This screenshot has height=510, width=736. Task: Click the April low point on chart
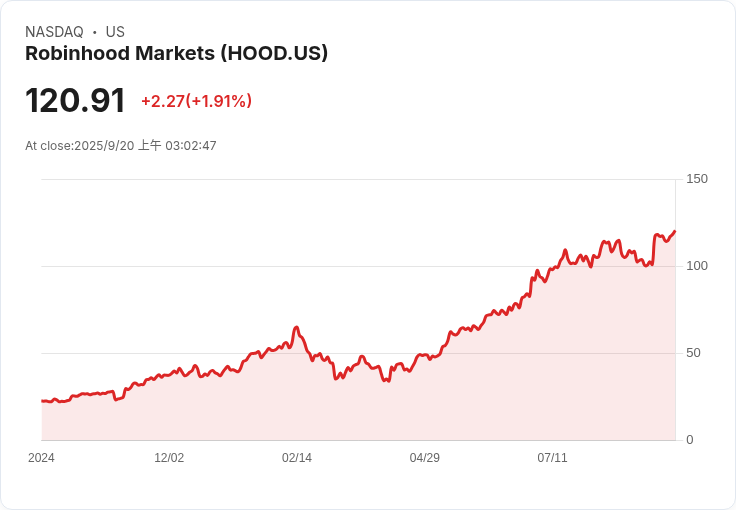click(x=386, y=381)
